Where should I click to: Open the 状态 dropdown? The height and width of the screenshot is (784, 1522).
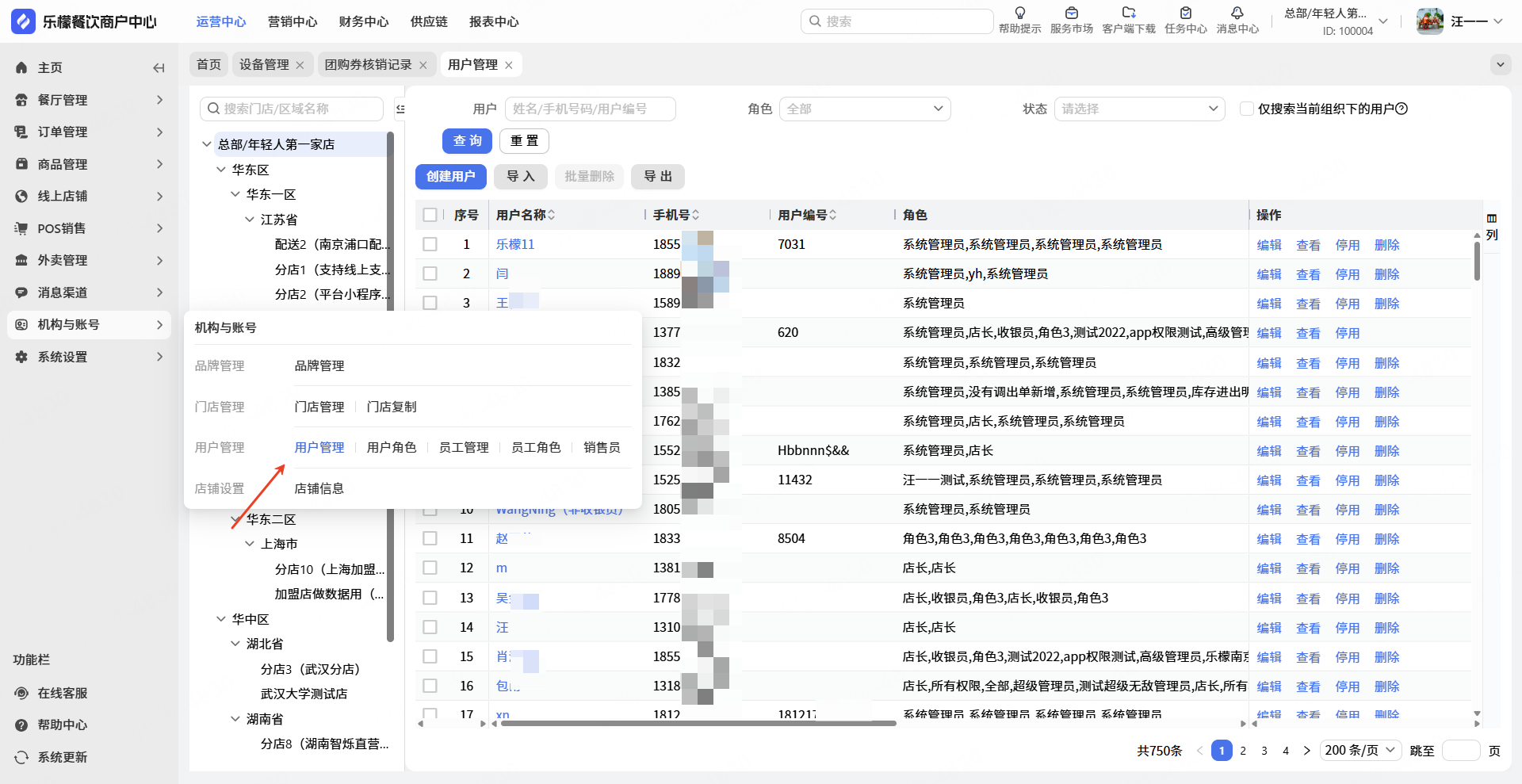click(x=1139, y=109)
